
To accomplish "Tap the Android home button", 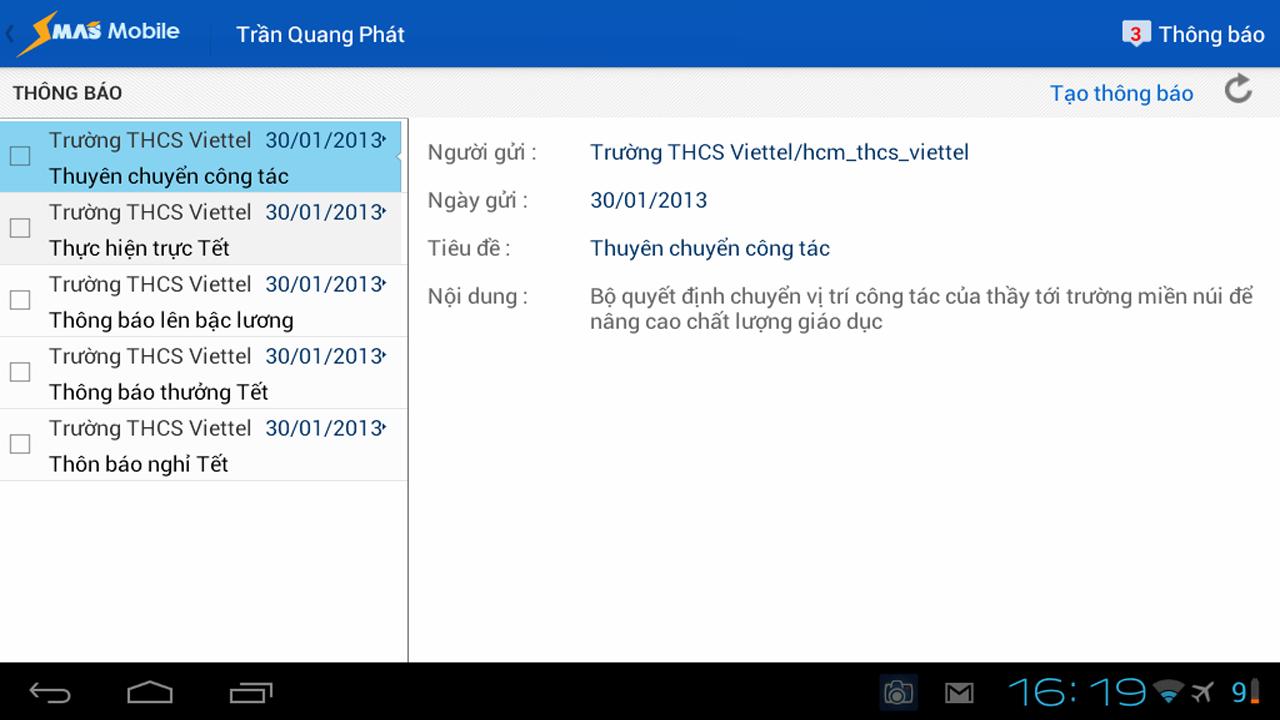I will coord(150,692).
